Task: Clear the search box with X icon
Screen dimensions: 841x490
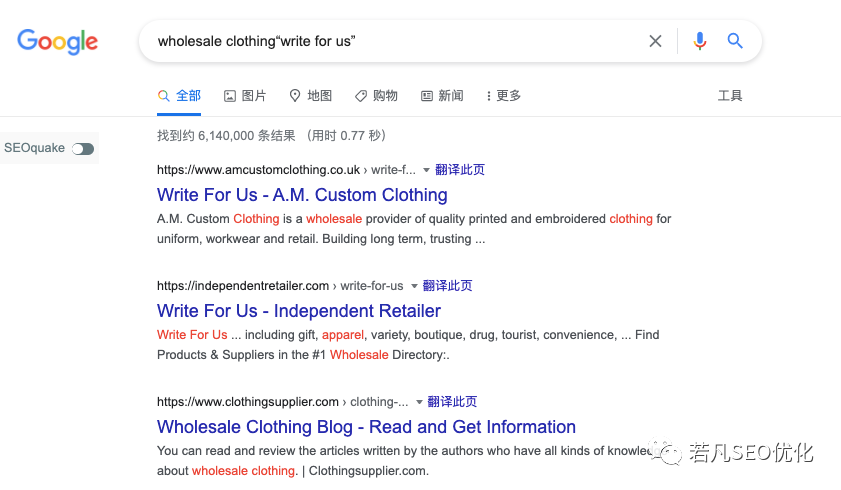Action: point(655,41)
